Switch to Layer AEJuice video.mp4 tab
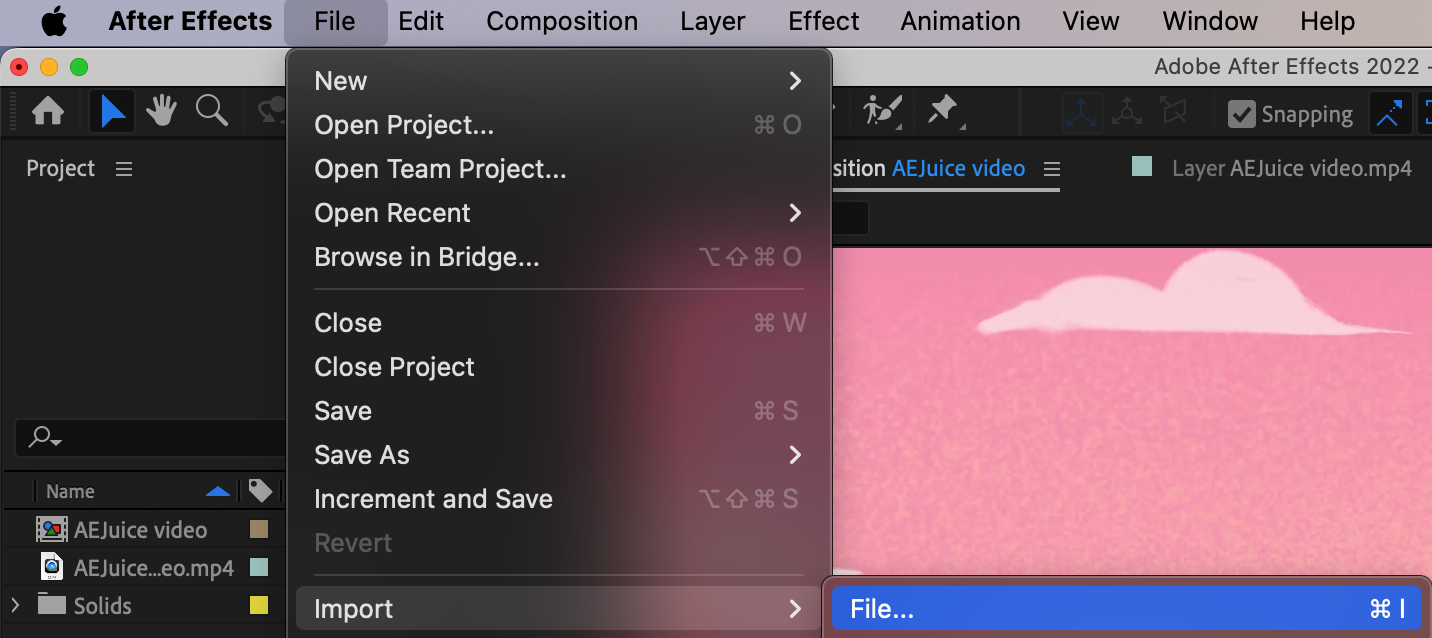Image resolution: width=1432 pixels, height=638 pixels. click(1291, 169)
